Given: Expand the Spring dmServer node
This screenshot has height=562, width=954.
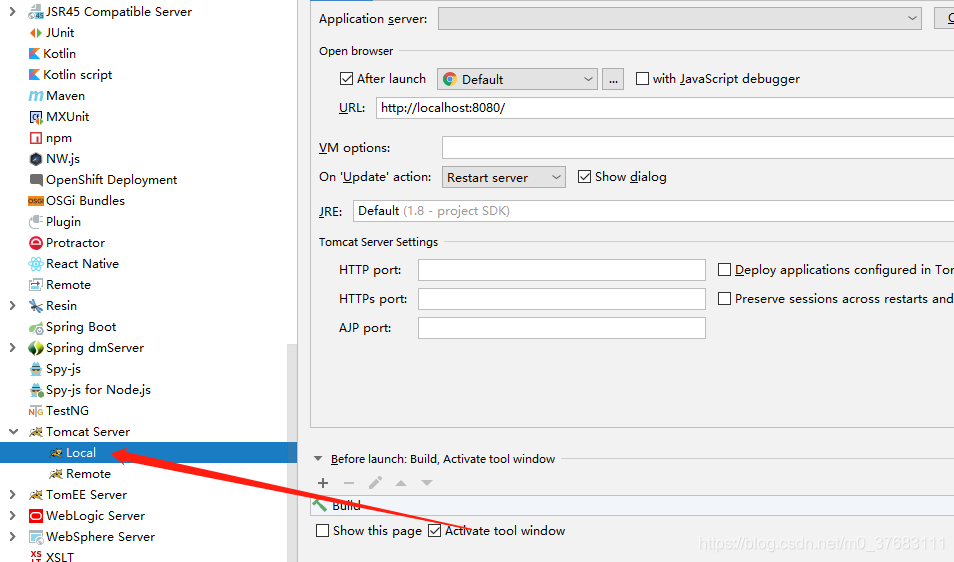Looking at the screenshot, I should [12, 348].
